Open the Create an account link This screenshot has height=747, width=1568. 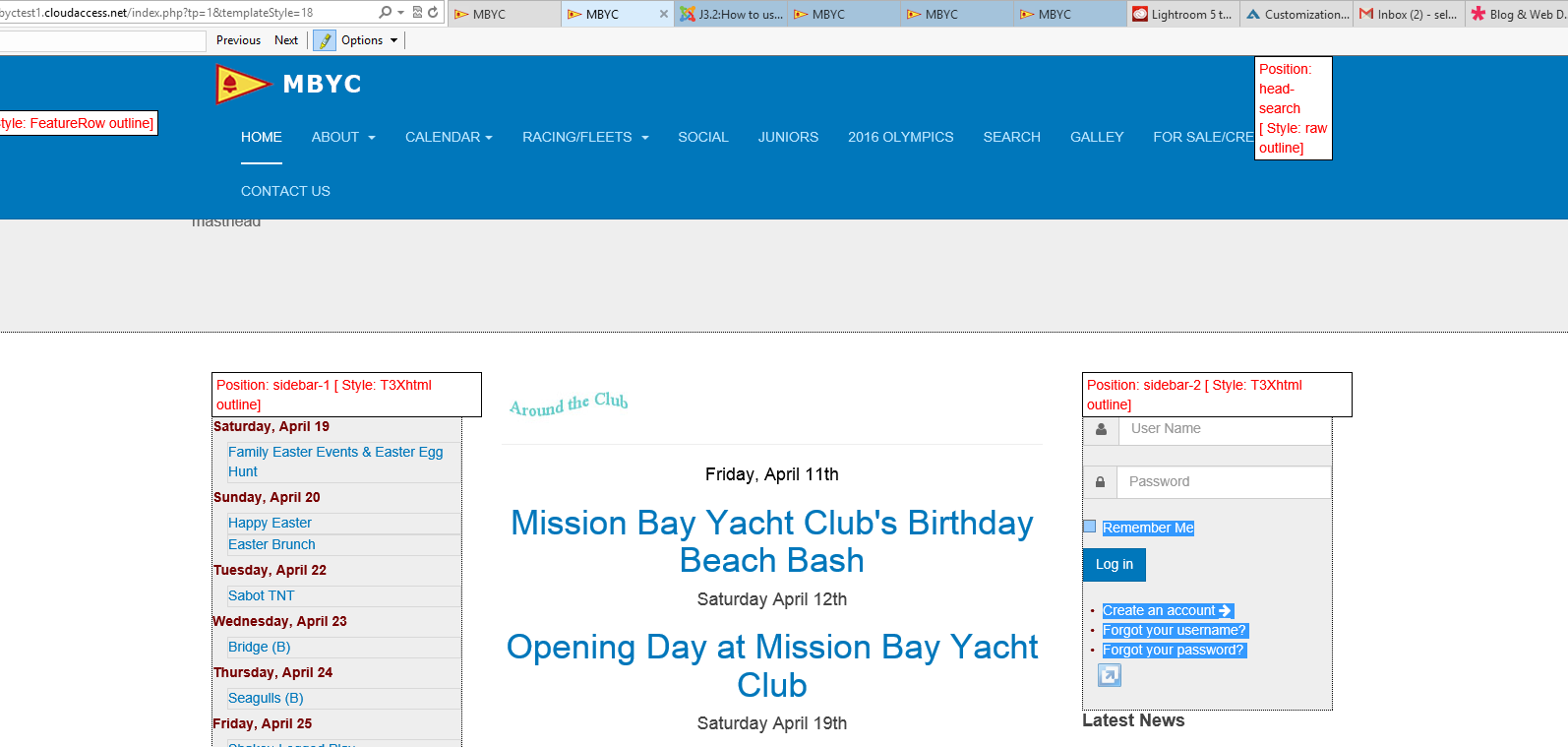pyautogui.click(x=1168, y=611)
